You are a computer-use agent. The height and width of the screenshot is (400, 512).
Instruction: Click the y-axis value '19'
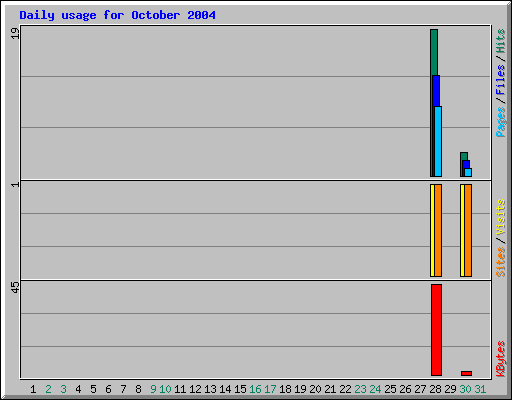pos(15,33)
